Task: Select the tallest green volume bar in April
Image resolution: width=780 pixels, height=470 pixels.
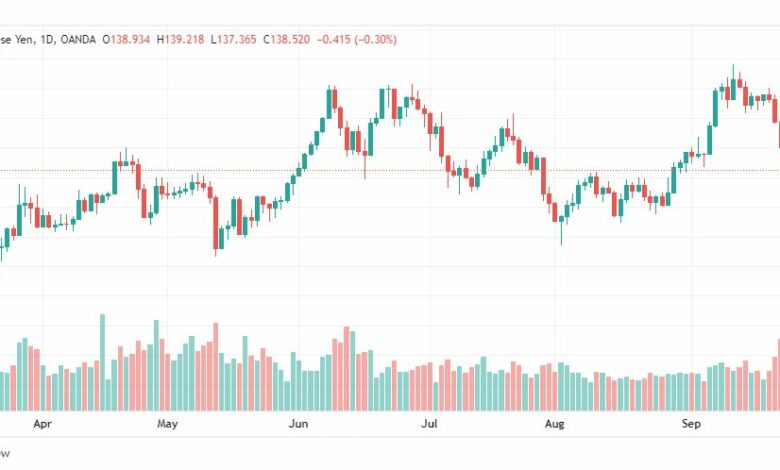Action: [103, 363]
